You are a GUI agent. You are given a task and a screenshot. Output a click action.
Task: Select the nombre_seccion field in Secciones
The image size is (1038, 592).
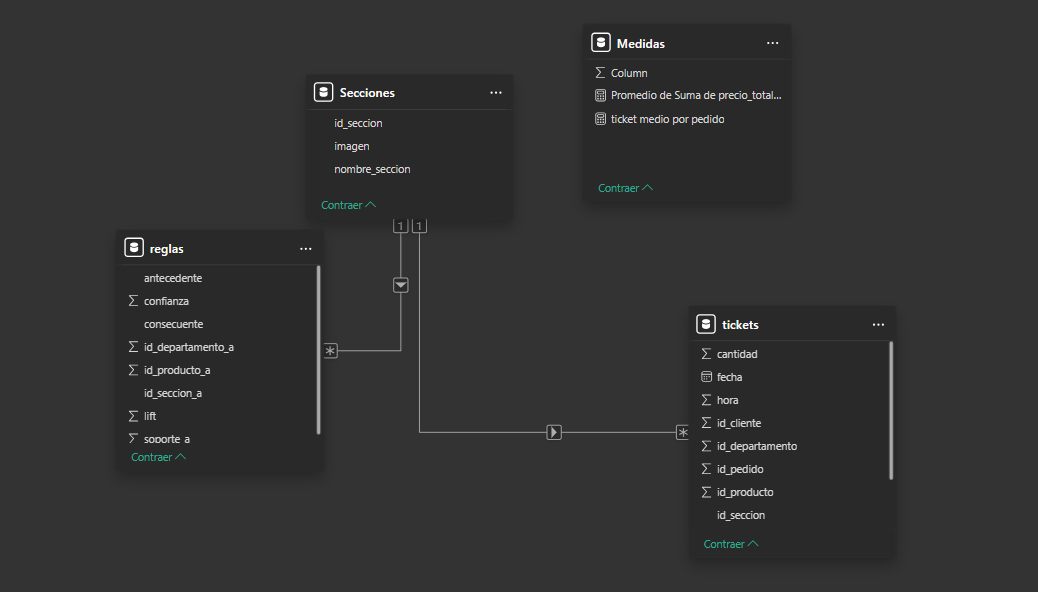click(x=372, y=169)
